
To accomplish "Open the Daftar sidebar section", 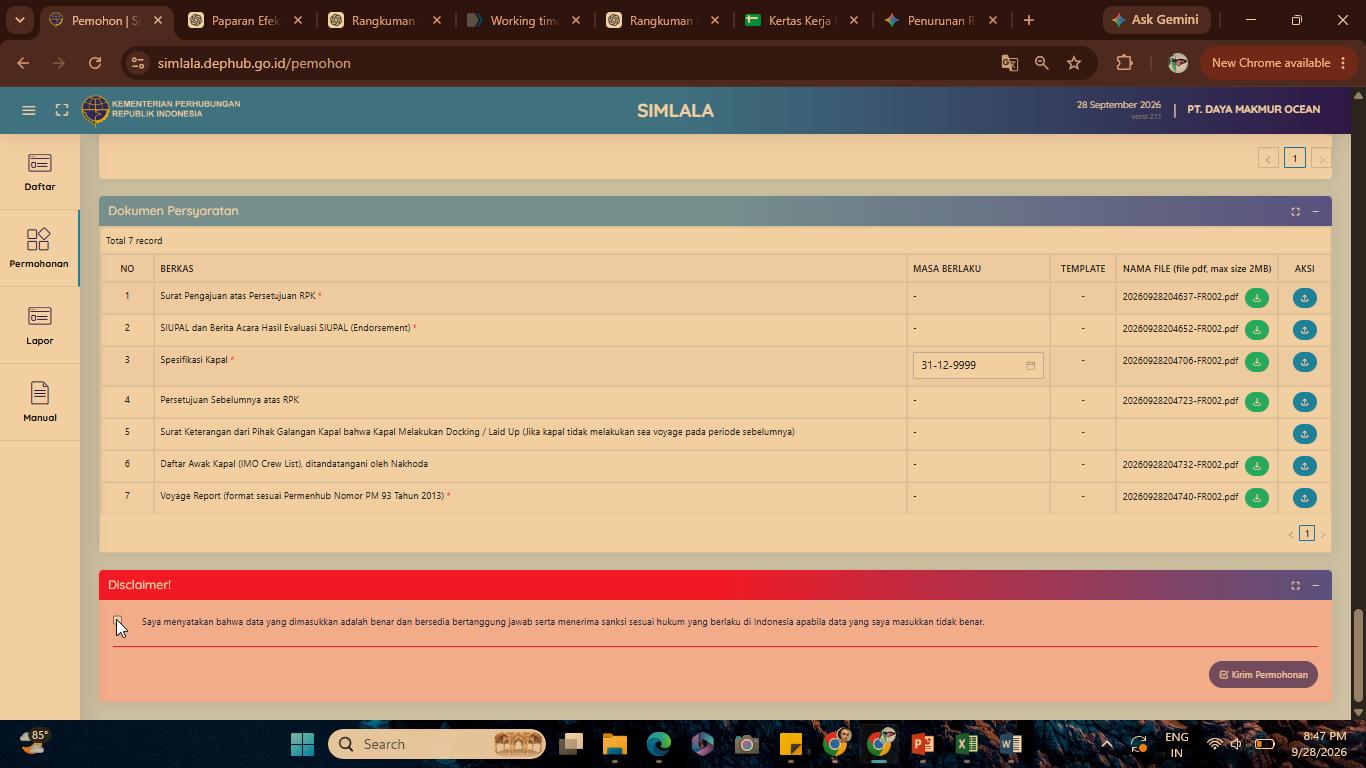I will [x=40, y=173].
